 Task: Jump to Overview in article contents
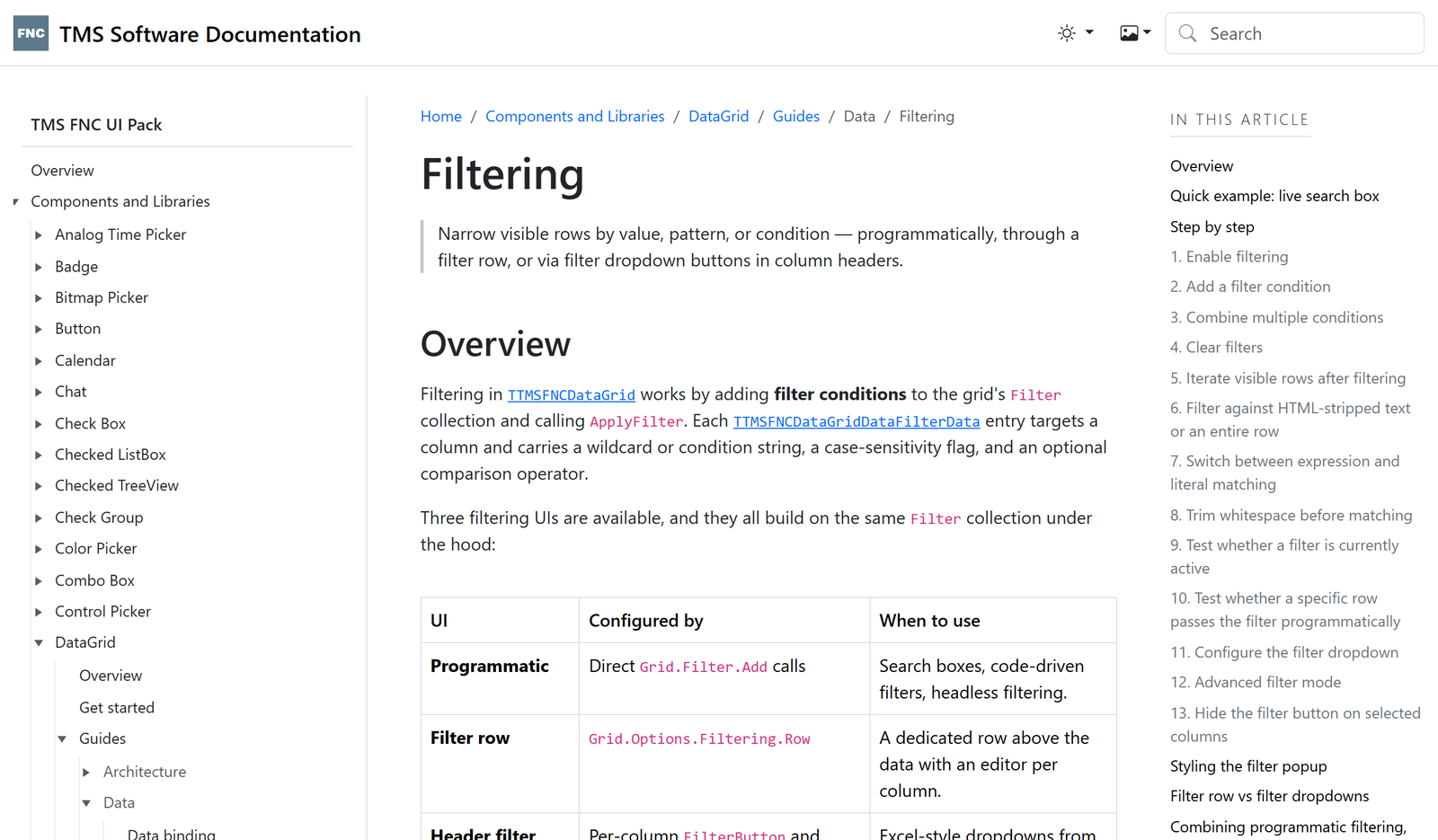(1202, 165)
